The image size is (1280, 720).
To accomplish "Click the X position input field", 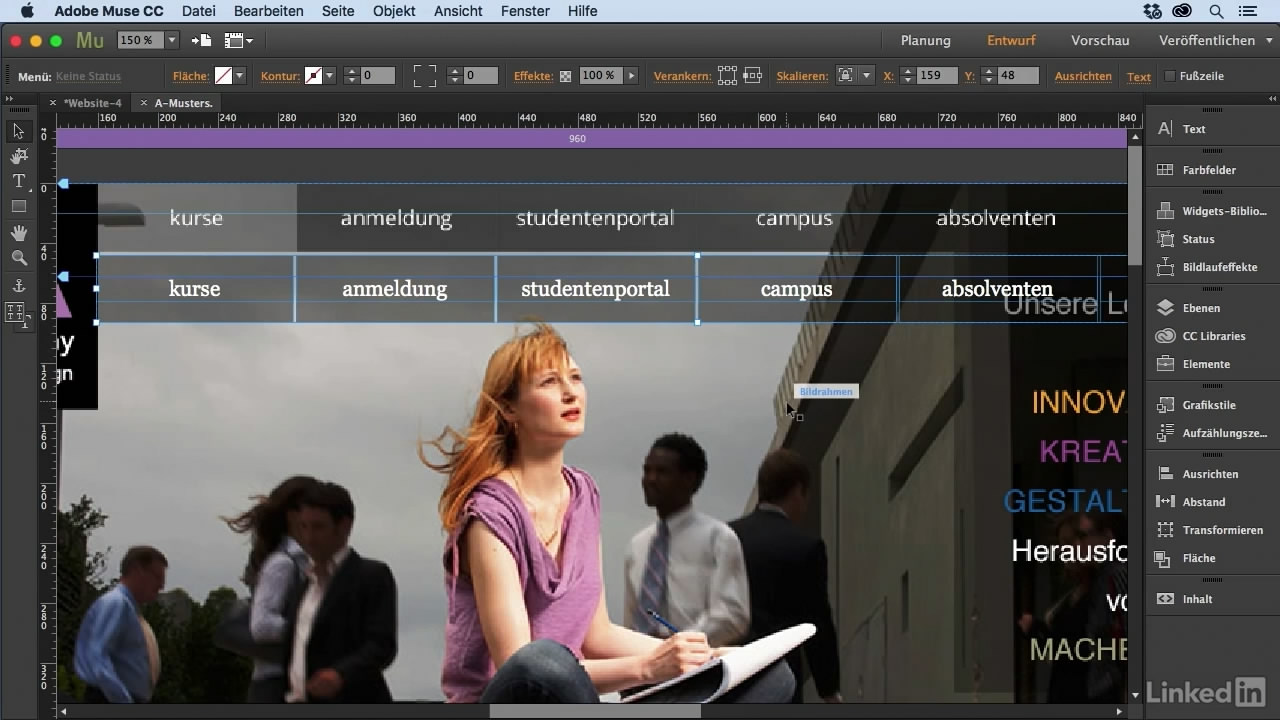I will 937,76.
